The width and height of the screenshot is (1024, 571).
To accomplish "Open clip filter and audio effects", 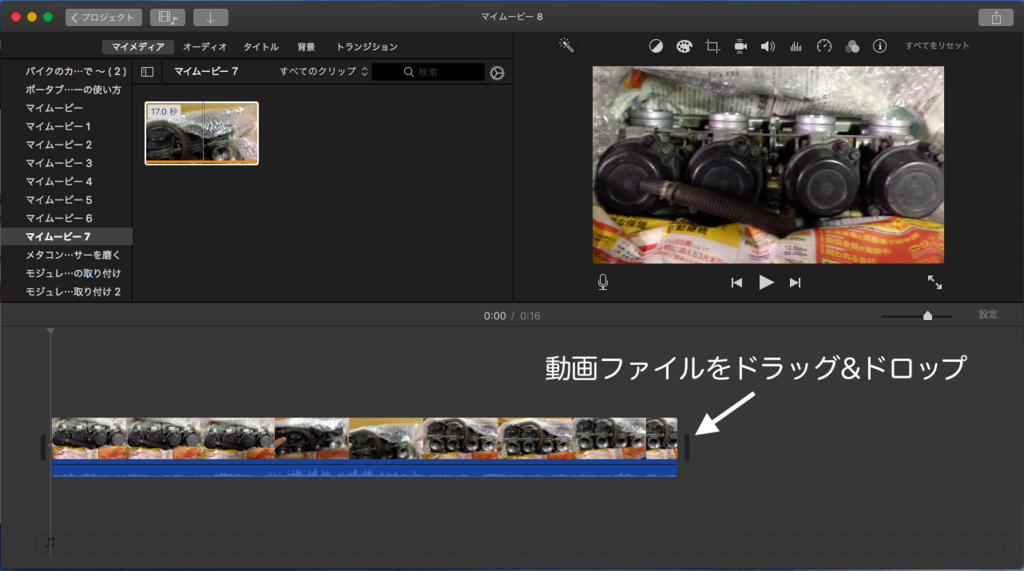I will 852,46.
